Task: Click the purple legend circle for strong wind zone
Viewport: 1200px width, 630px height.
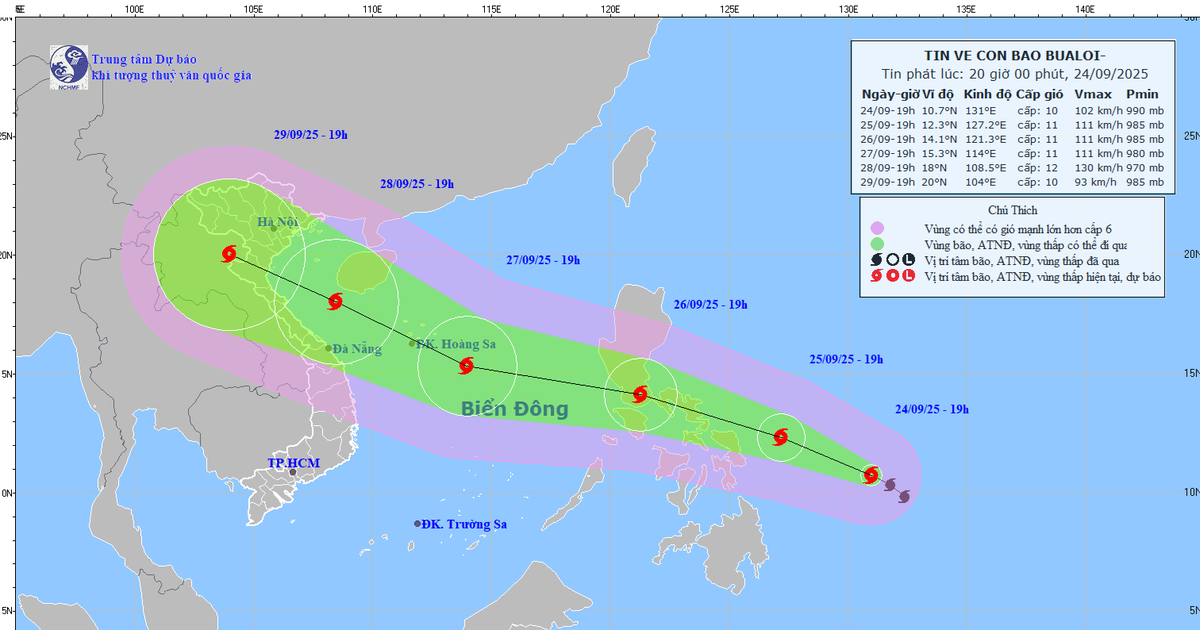Action: tap(877, 228)
